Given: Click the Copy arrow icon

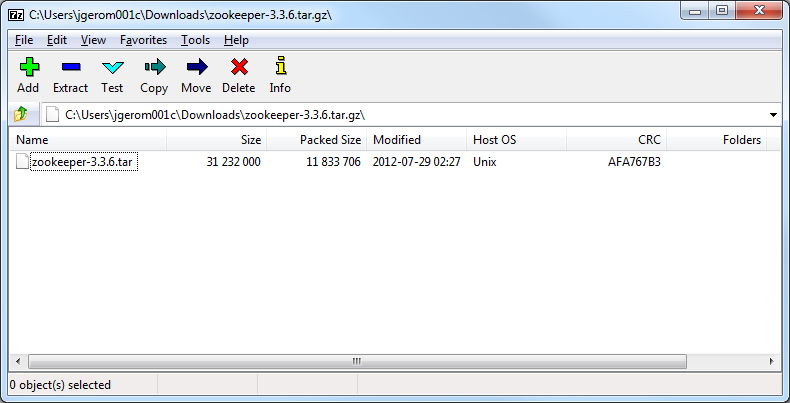Looking at the screenshot, I should click(x=154, y=66).
